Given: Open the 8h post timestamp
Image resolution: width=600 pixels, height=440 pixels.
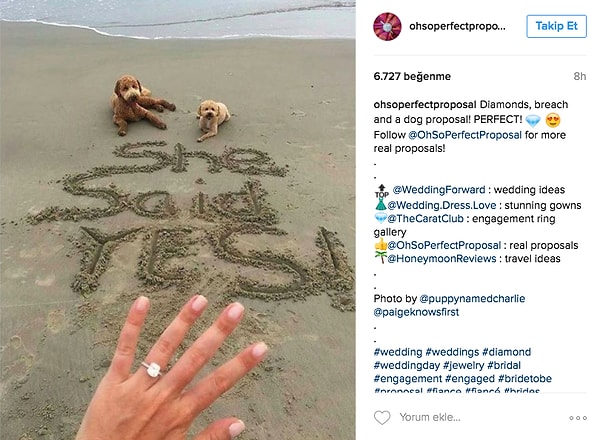Looking at the screenshot, I should 580,77.
